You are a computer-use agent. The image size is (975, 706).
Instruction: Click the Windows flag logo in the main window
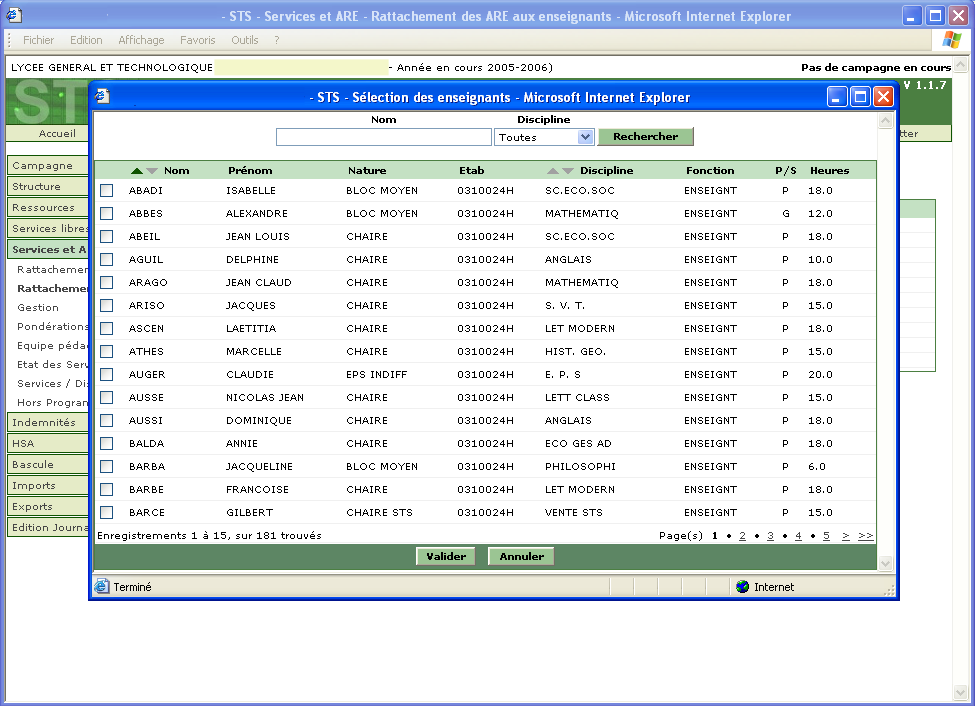coord(951,40)
